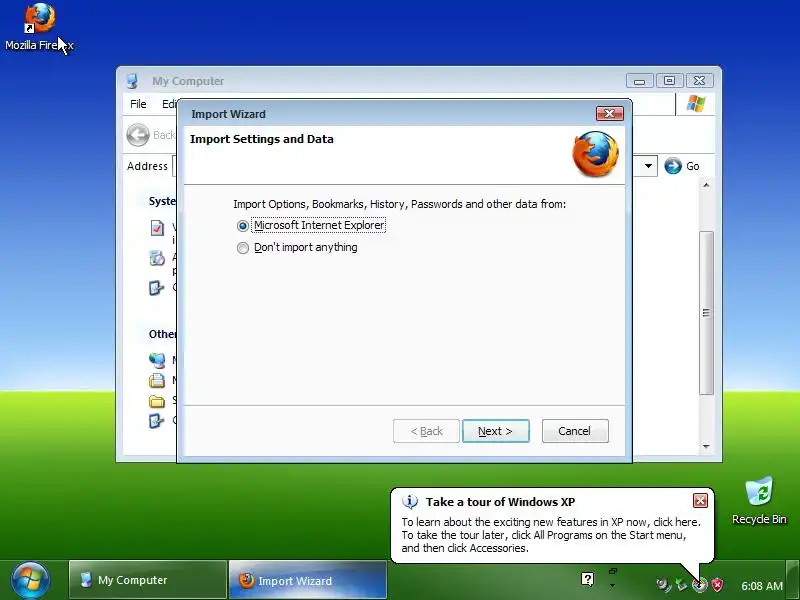
Task: Click the Take a tour of Windows XP text
Action: (501, 502)
